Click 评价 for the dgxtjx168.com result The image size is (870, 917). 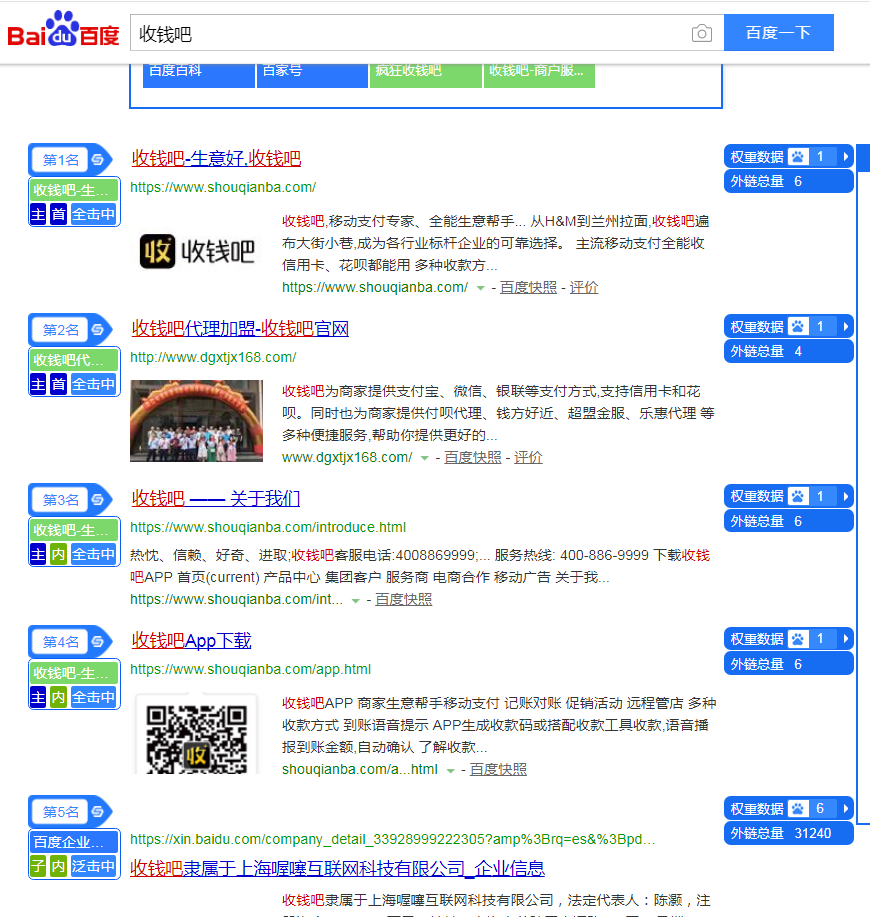[x=529, y=457]
